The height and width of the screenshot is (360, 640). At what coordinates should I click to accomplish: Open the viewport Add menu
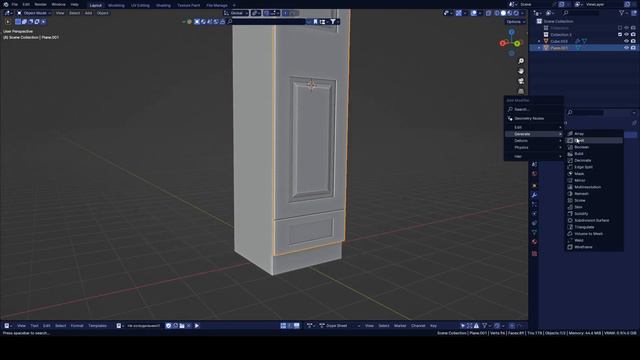[88, 13]
